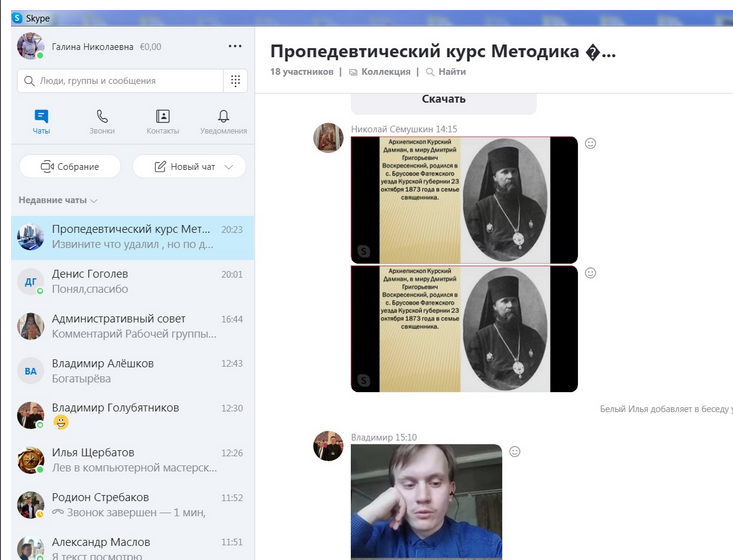The width and height of the screenshot is (733, 560).
Task: Click Владимир's avatar next to 15:10 message
Action: [328, 446]
